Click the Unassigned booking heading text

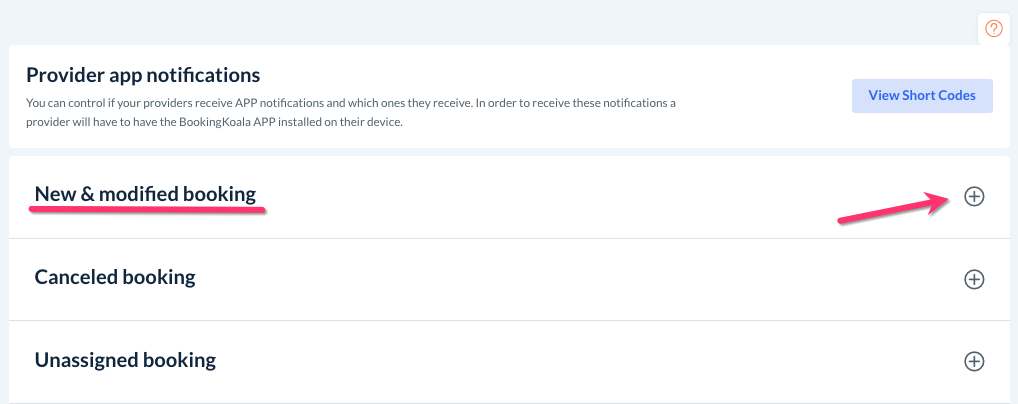tap(125, 359)
